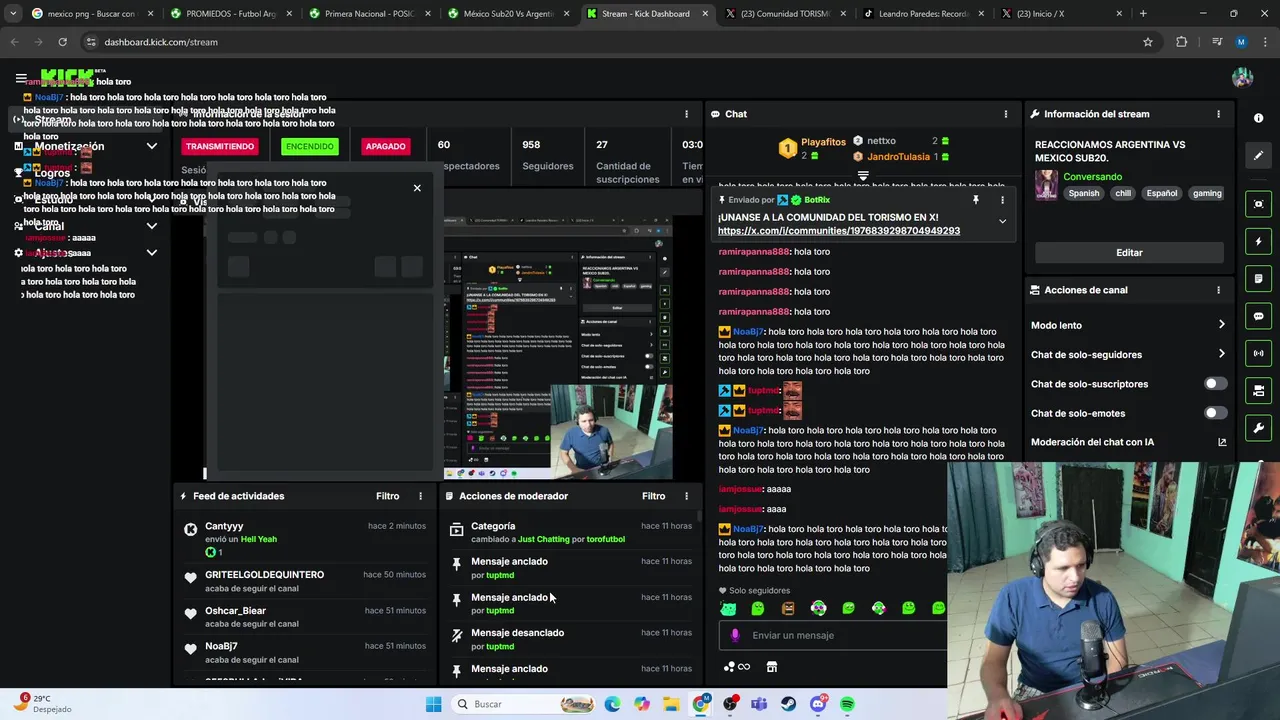
Task: Click the pencil edit icon in right toolbar
Action: click(1258, 155)
